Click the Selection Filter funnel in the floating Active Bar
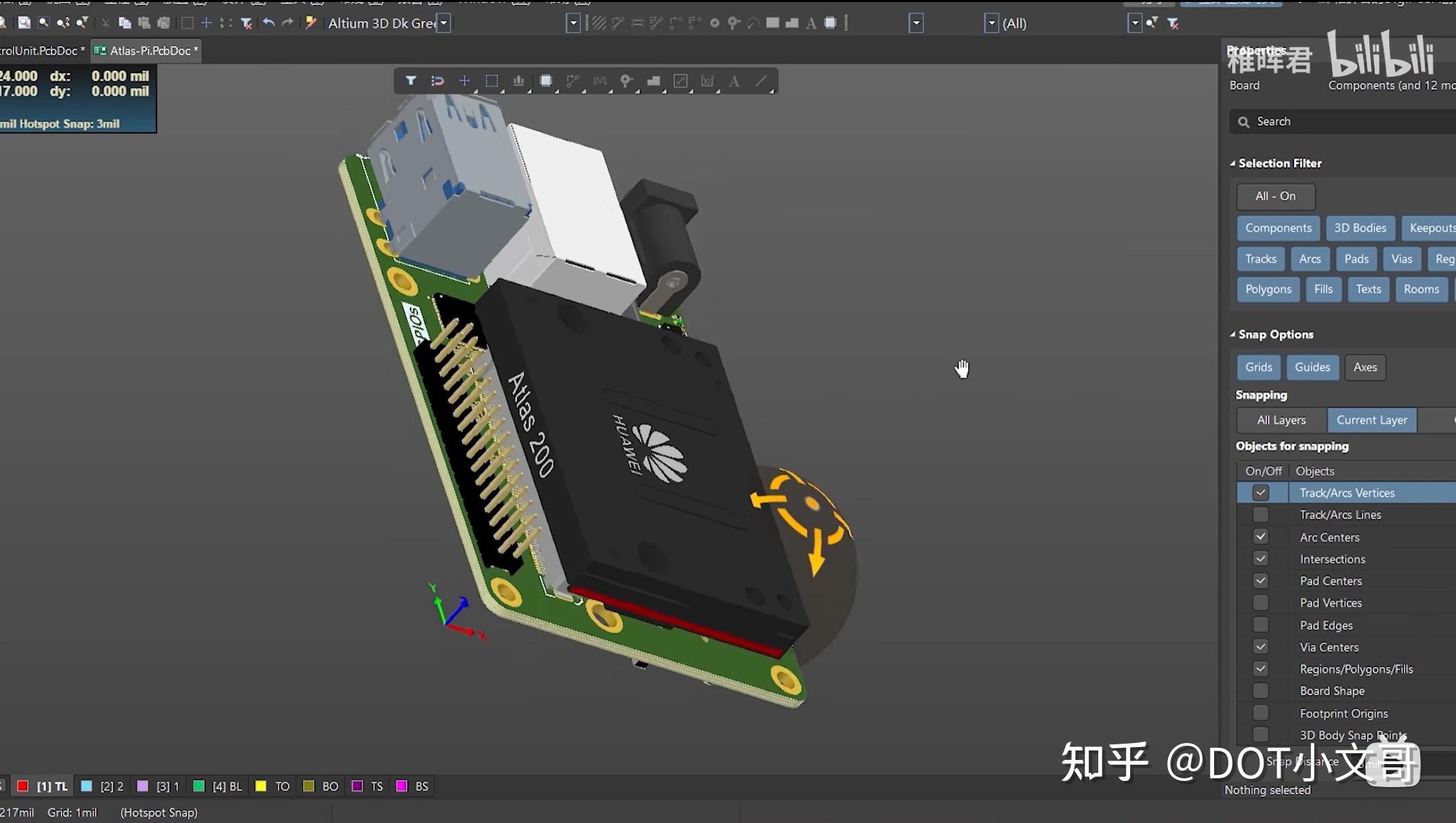Viewport: 1456px width, 823px height. point(411,81)
